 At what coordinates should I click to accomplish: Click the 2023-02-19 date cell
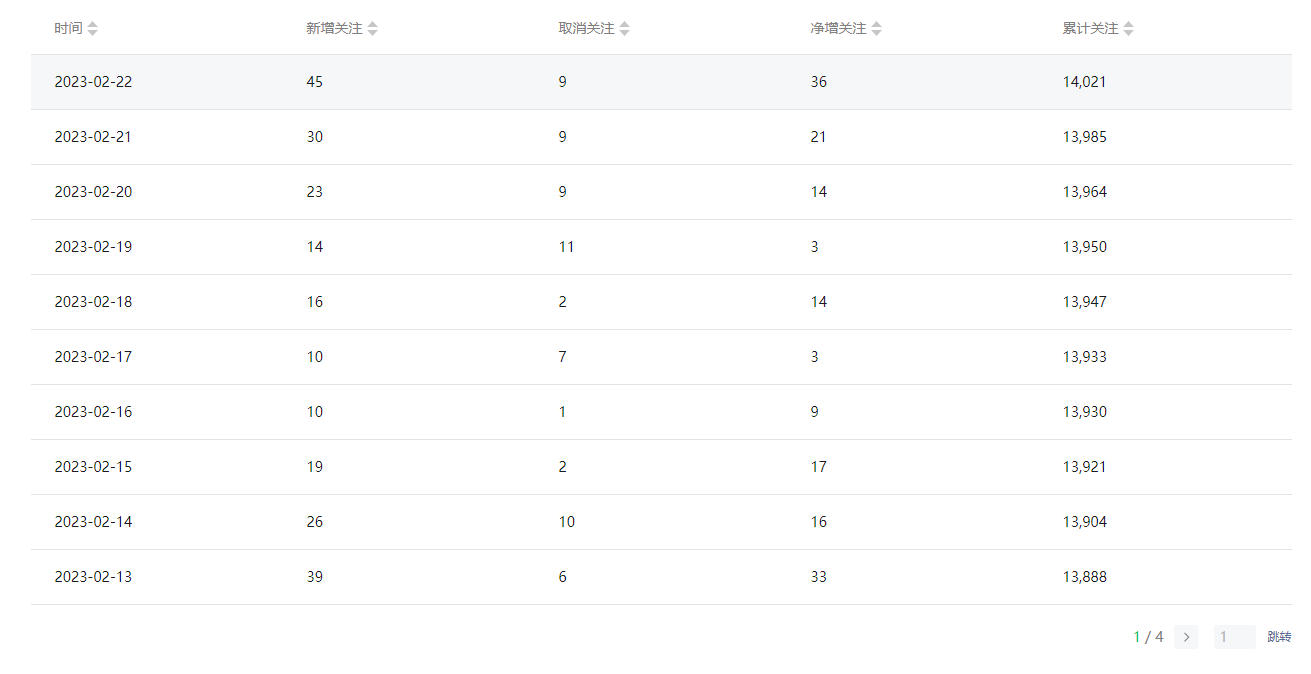coord(93,247)
